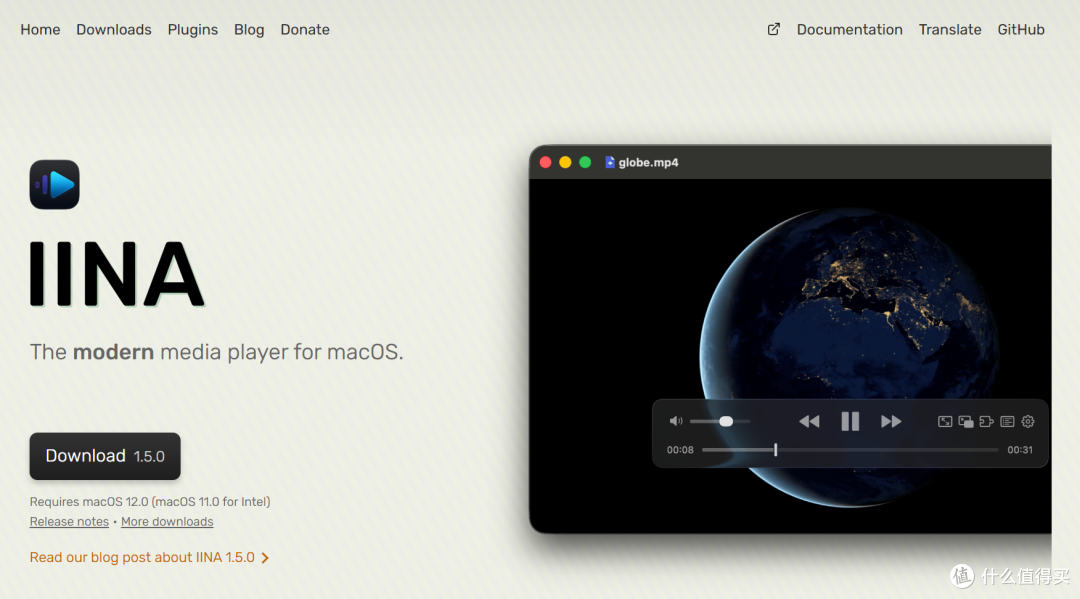Fast forward the video
This screenshot has width=1080, height=599.
(891, 421)
